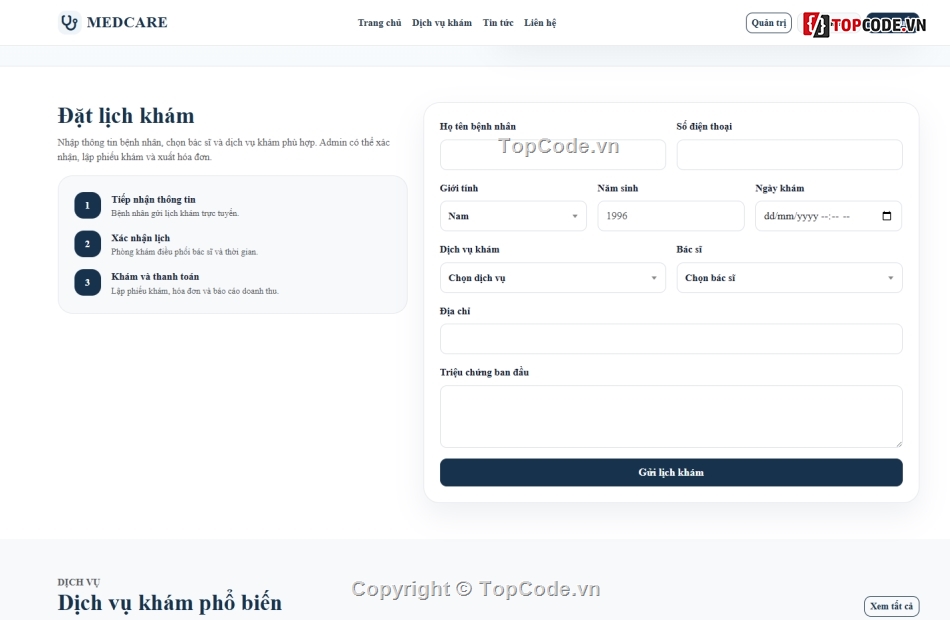Focus the Số điện thoại input field
The image size is (950, 620).
click(x=789, y=155)
